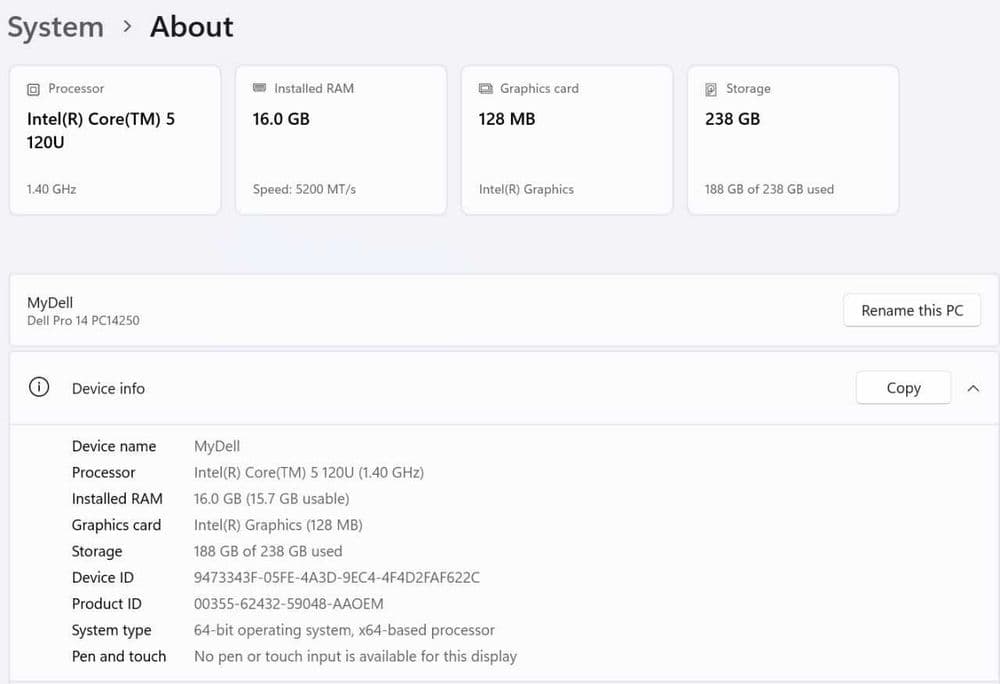This screenshot has height=684, width=1000.
Task: Select Product ID value 00355-62432-59048-AAOEM
Action: coord(289,604)
